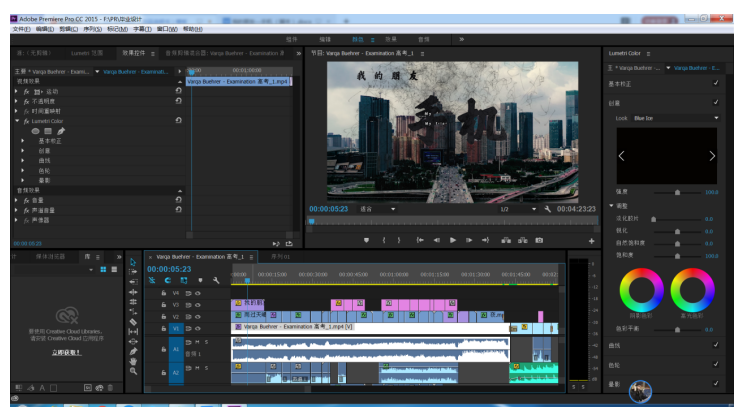Select the Zoom magnifier tool
The width and height of the screenshot is (741, 410).
click(133, 372)
